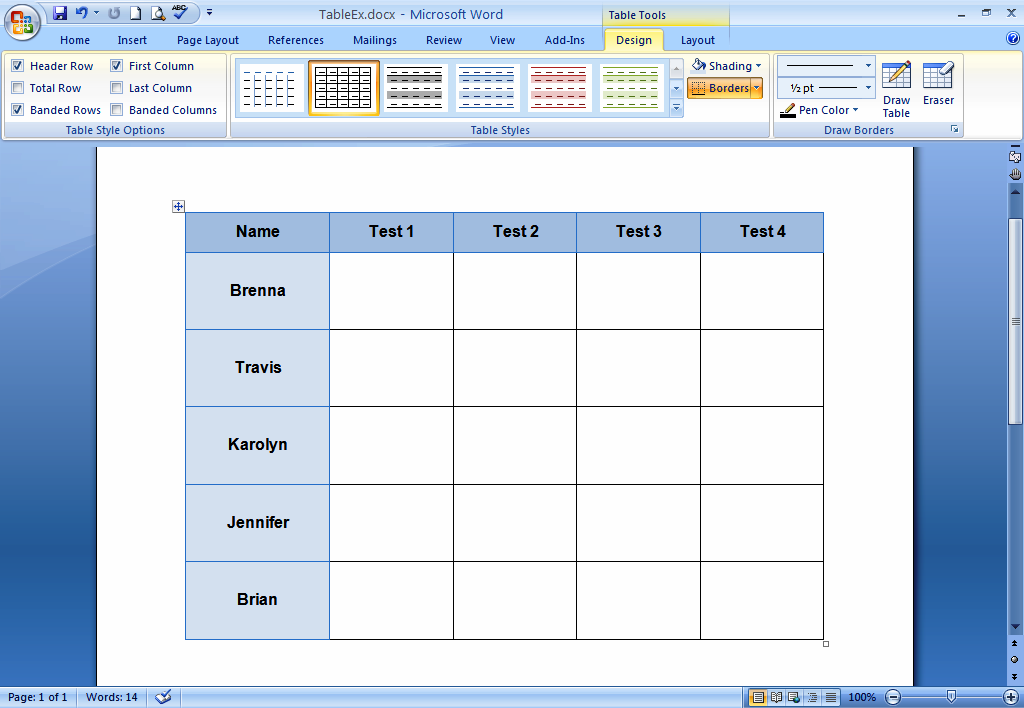Viewport: 1024px width, 708px height.
Task: Uncheck the Header Row option
Action: (18, 66)
